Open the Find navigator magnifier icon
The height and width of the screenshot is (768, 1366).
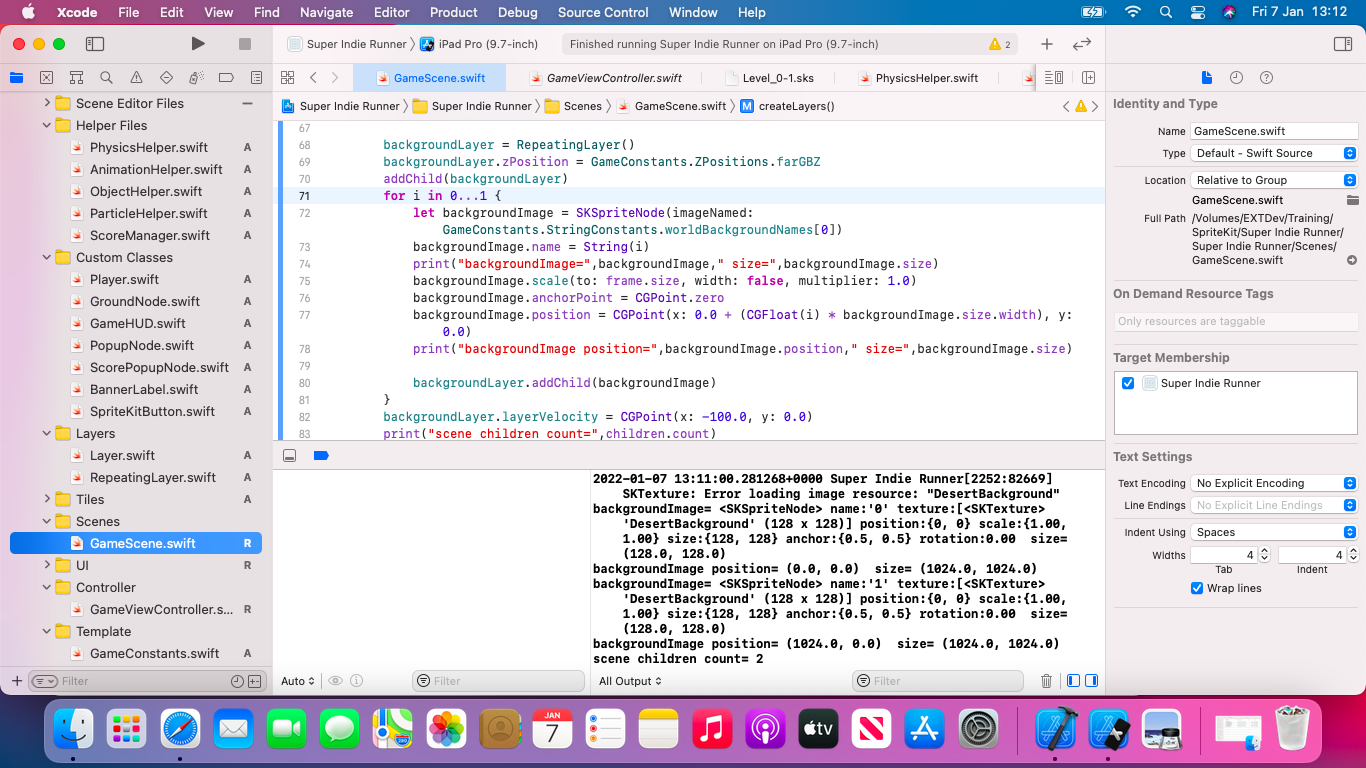pyautogui.click(x=106, y=78)
